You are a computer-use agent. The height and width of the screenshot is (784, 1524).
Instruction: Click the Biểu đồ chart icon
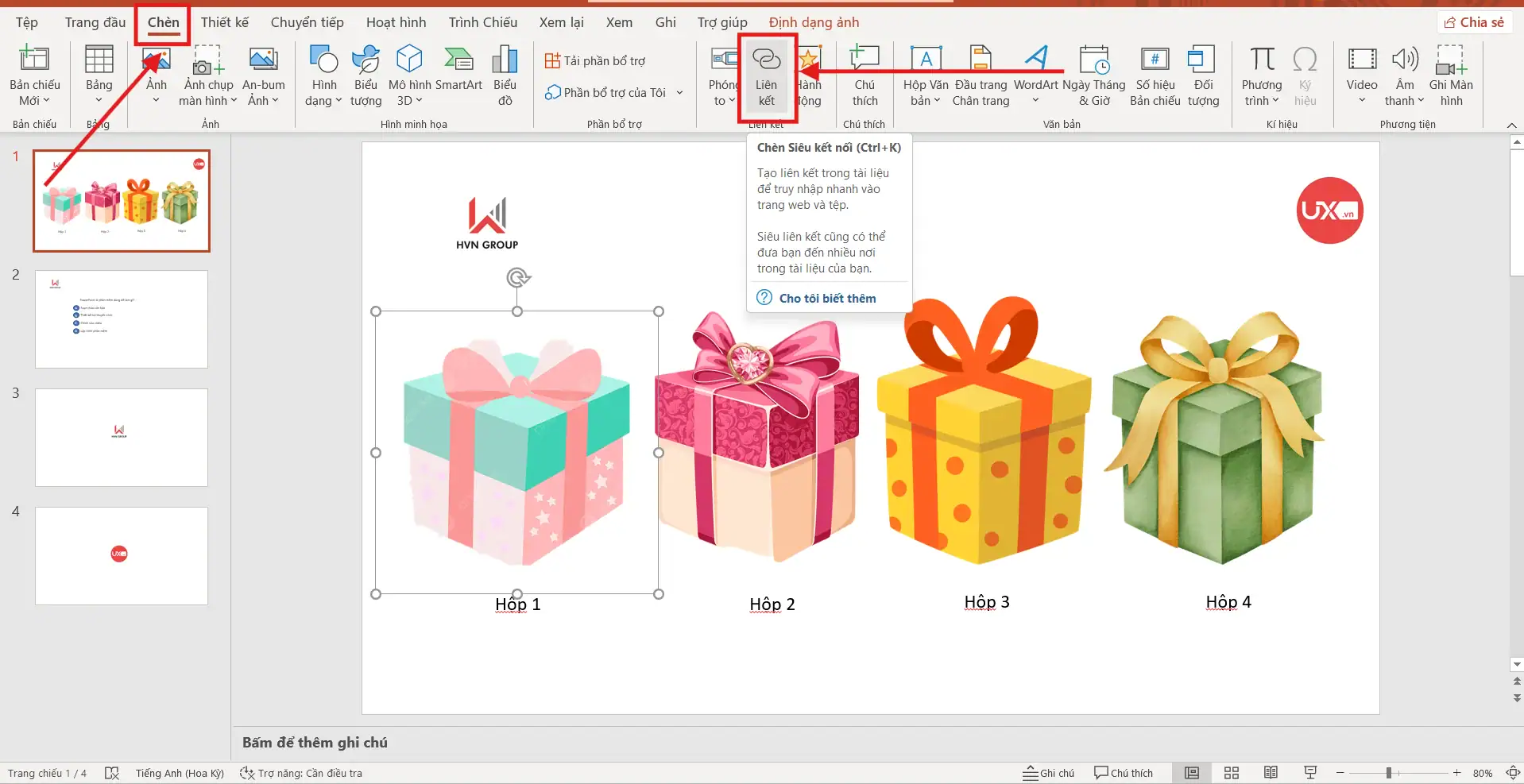coord(505,76)
